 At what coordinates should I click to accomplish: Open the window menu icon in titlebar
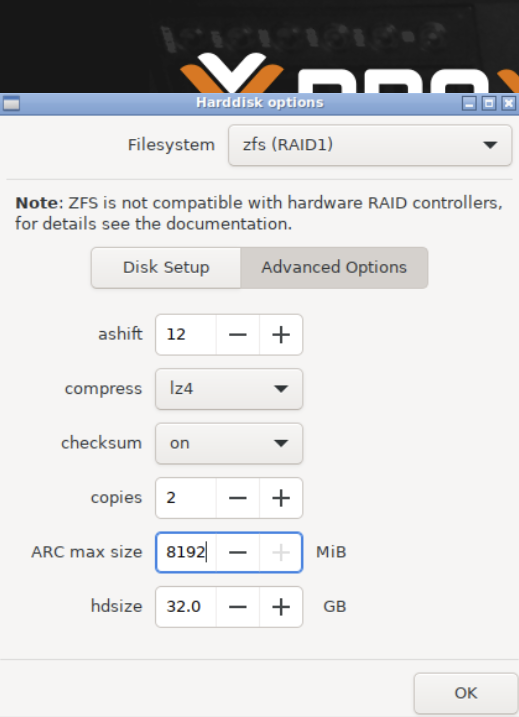[x=11, y=103]
